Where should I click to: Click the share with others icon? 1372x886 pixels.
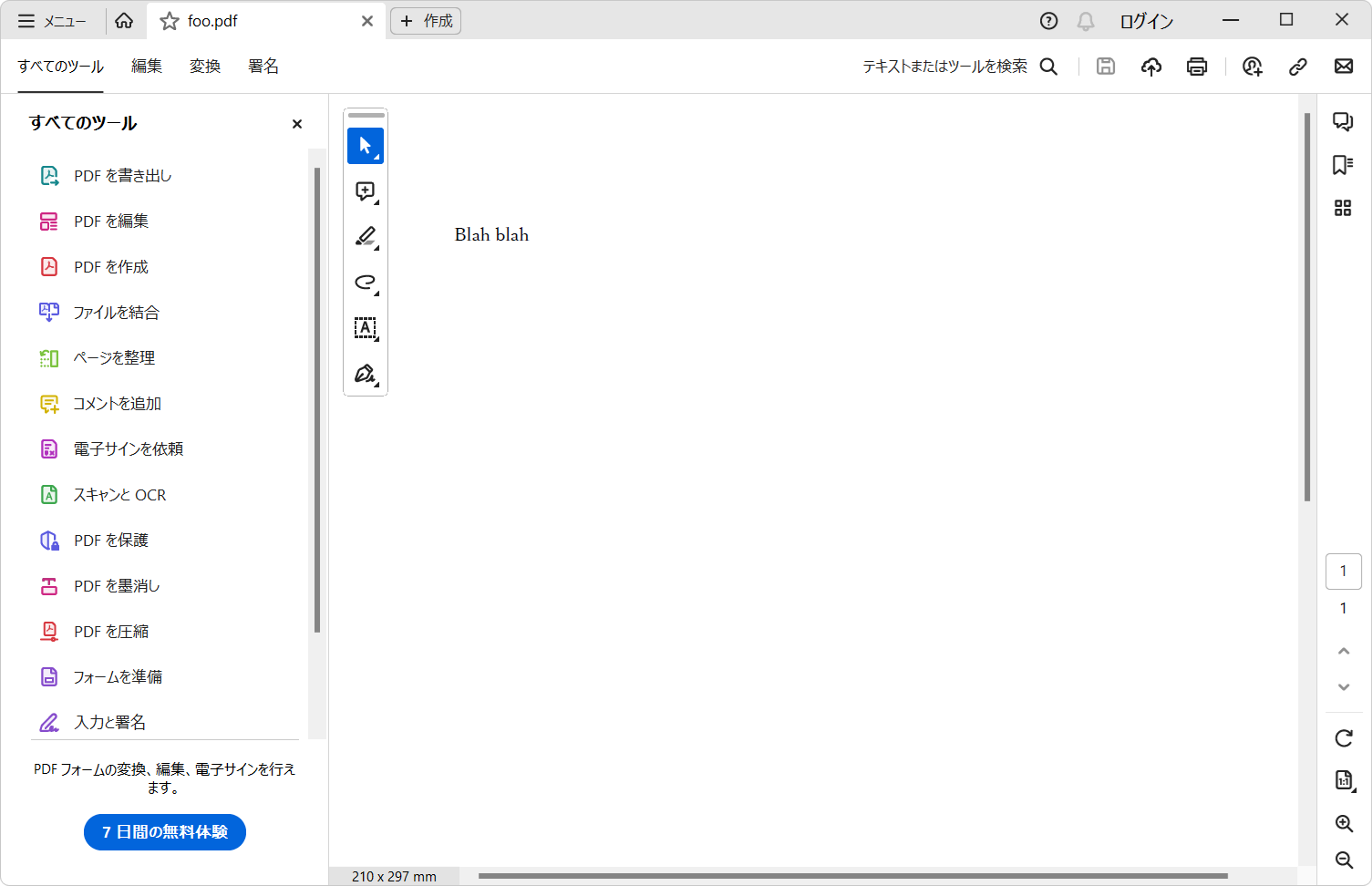pos(1253,67)
